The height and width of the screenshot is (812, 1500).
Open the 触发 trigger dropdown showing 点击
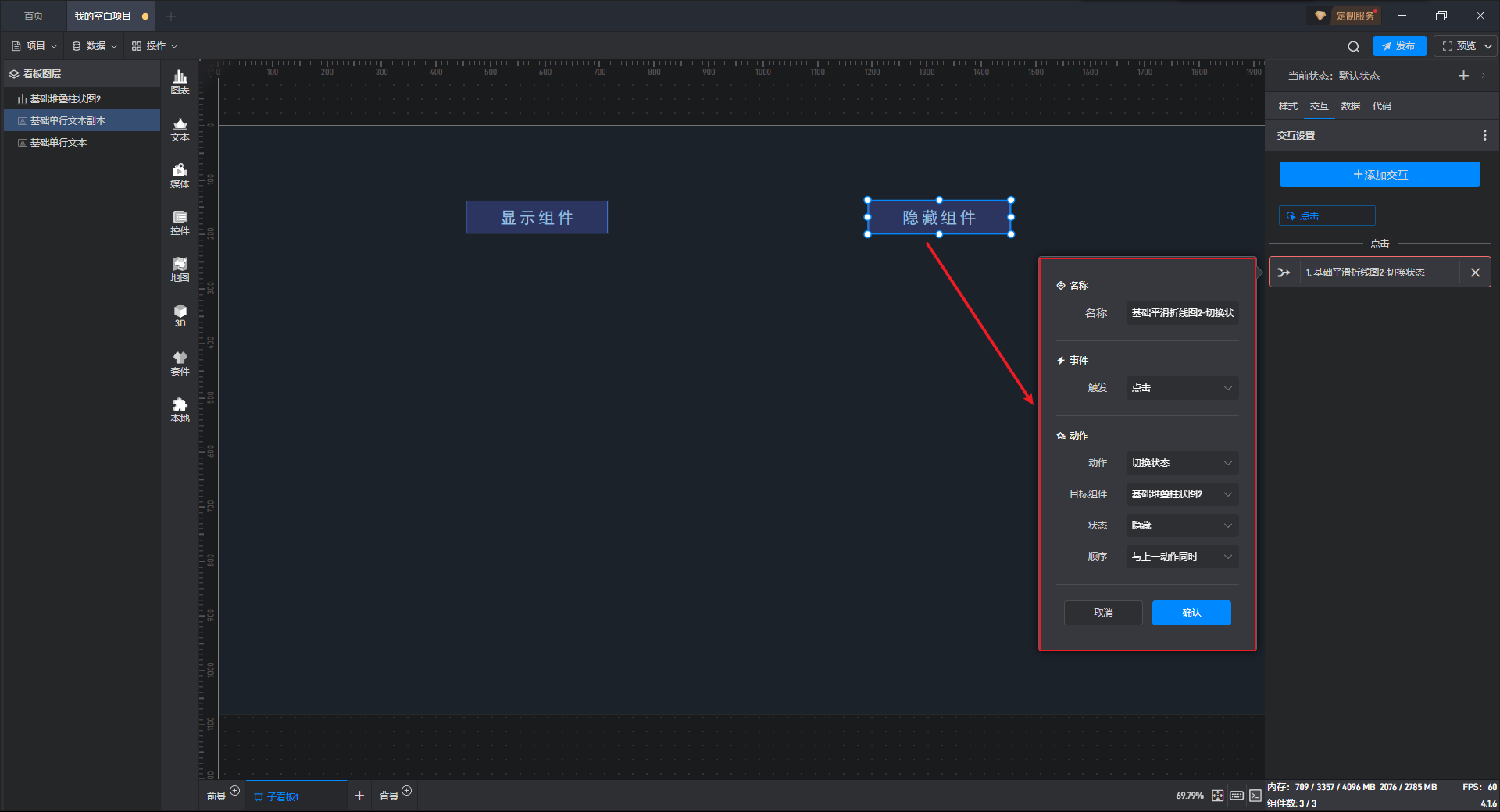click(1182, 388)
